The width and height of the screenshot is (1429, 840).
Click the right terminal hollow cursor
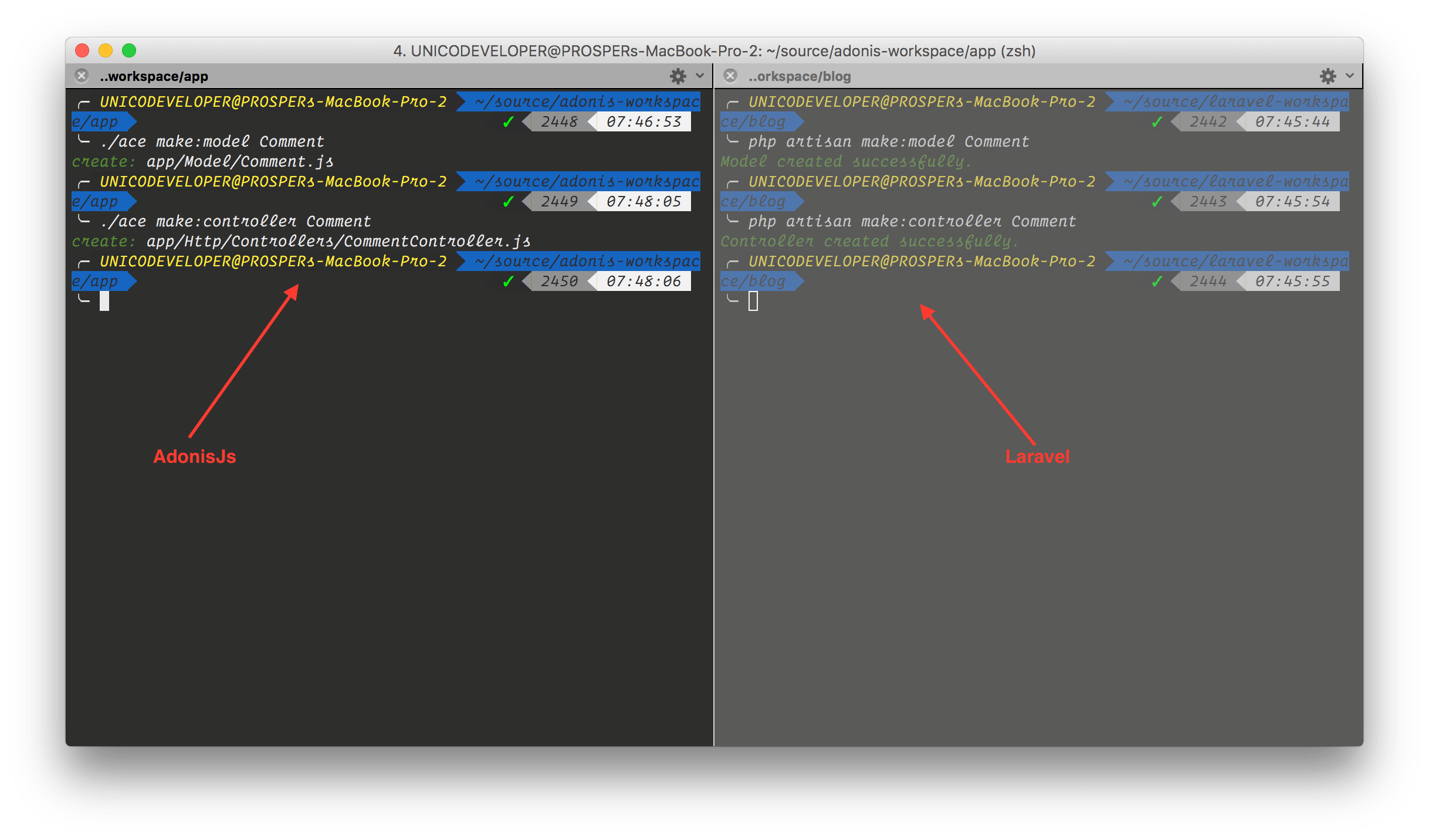tap(753, 301)
